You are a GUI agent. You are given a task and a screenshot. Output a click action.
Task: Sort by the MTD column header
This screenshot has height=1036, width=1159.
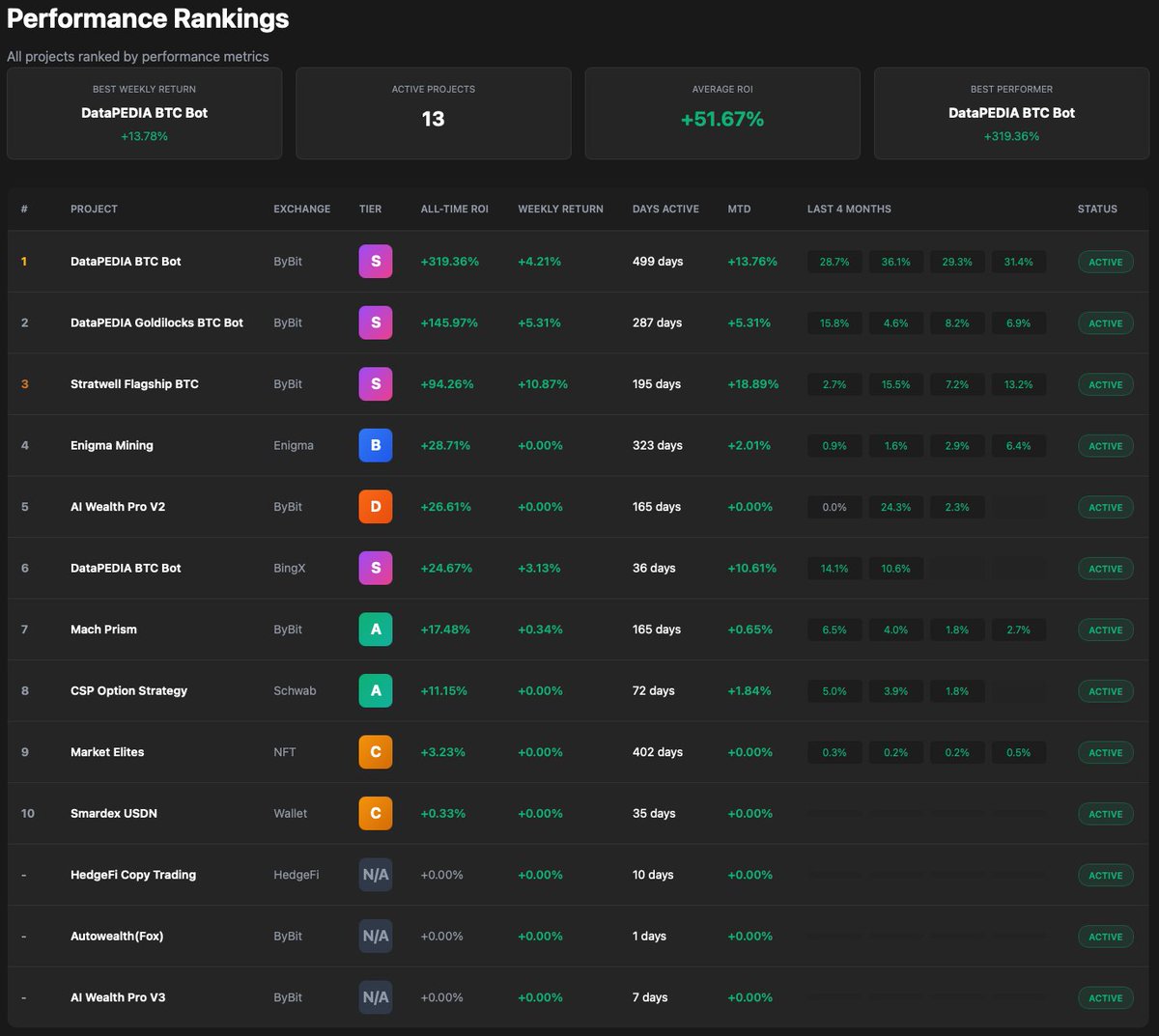tap(739, 209)
